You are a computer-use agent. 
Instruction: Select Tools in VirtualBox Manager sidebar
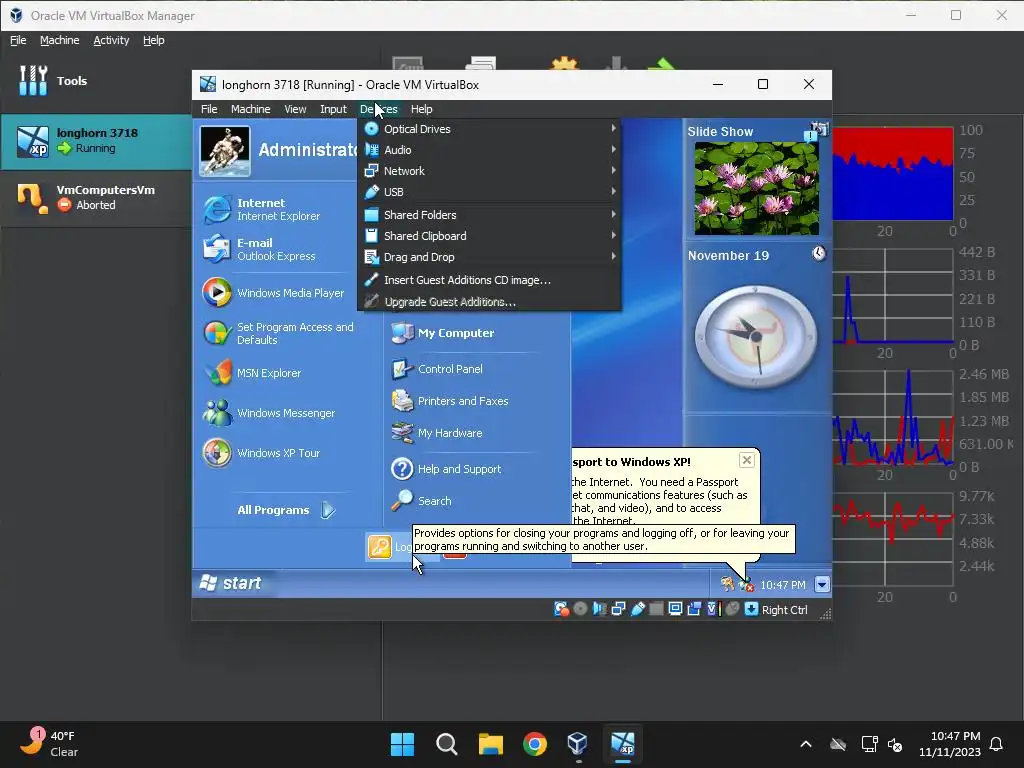click(x=96, y=81)
